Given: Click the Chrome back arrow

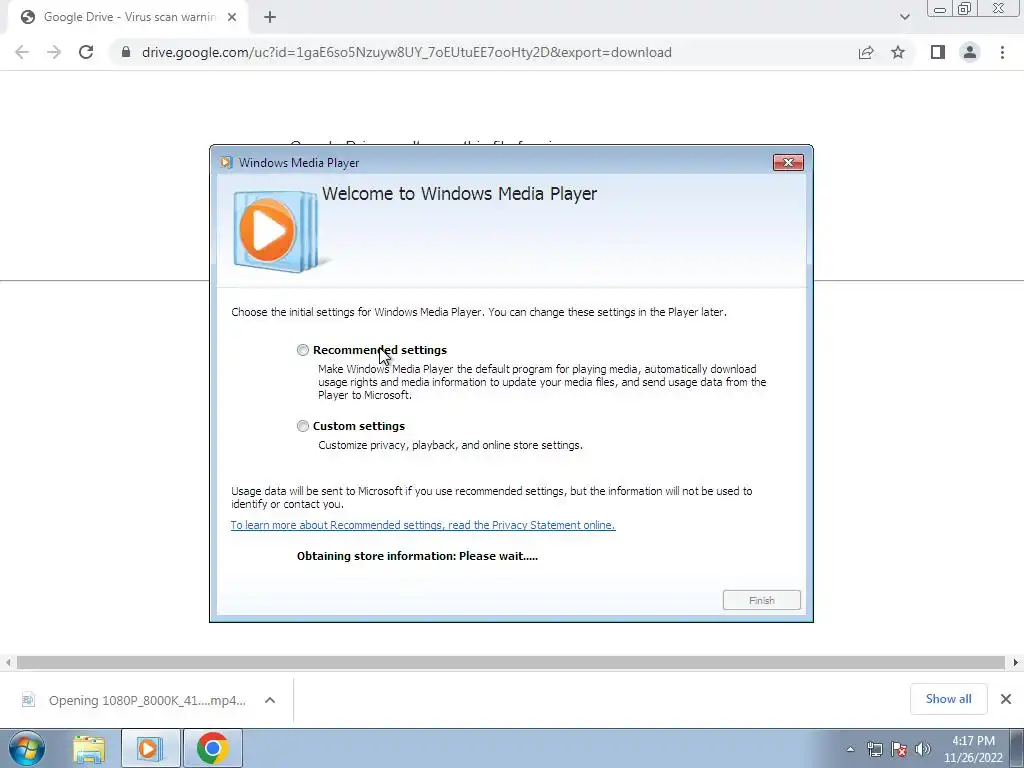Looking at the screenshot, I should click(x=22, y=52).
